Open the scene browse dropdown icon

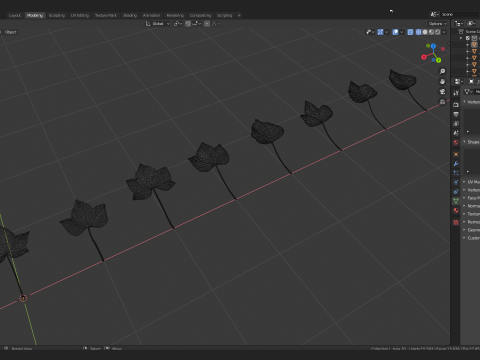tap(434, 14)
